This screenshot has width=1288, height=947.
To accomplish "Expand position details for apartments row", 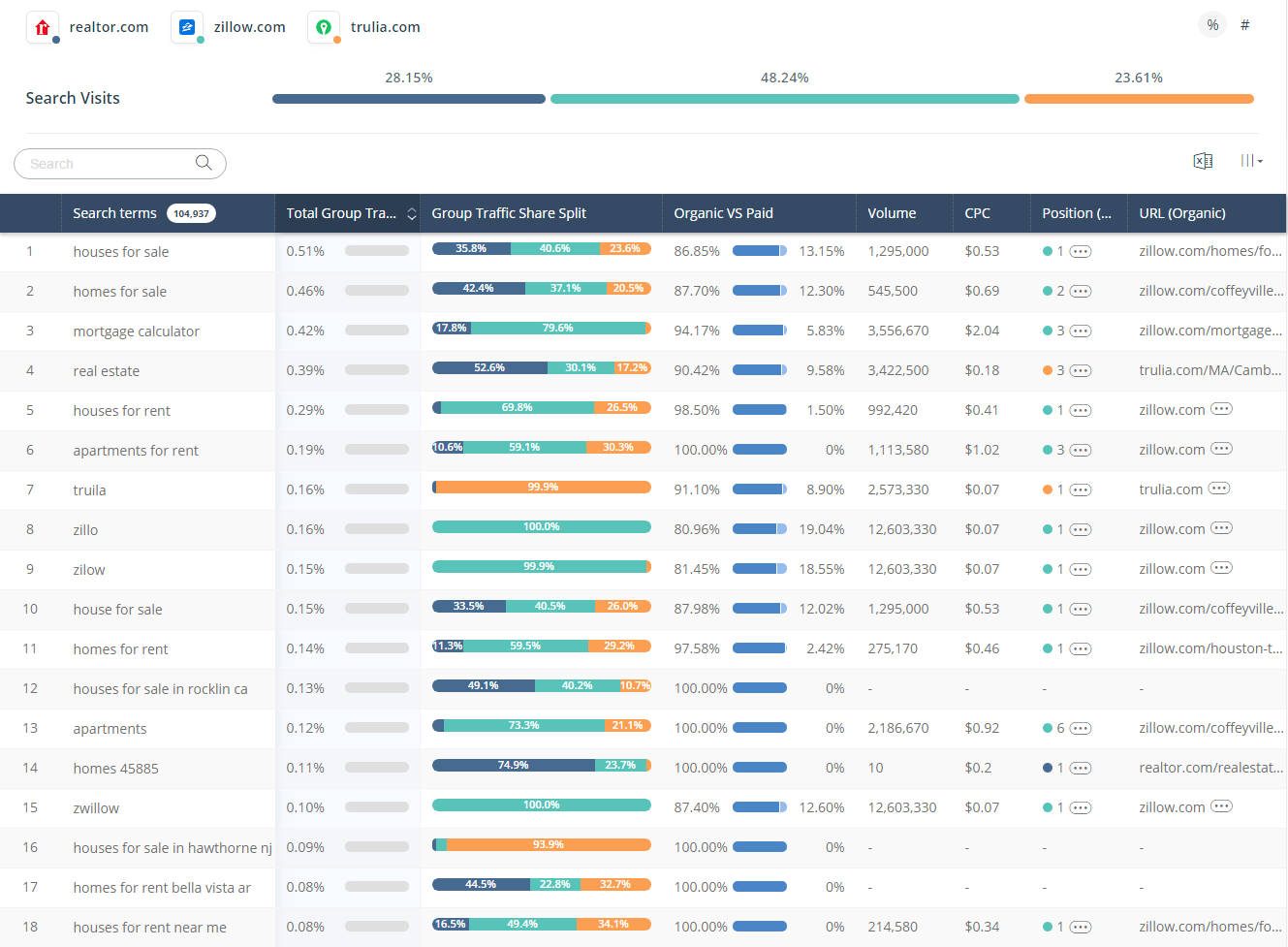I will click(1081, 729).
